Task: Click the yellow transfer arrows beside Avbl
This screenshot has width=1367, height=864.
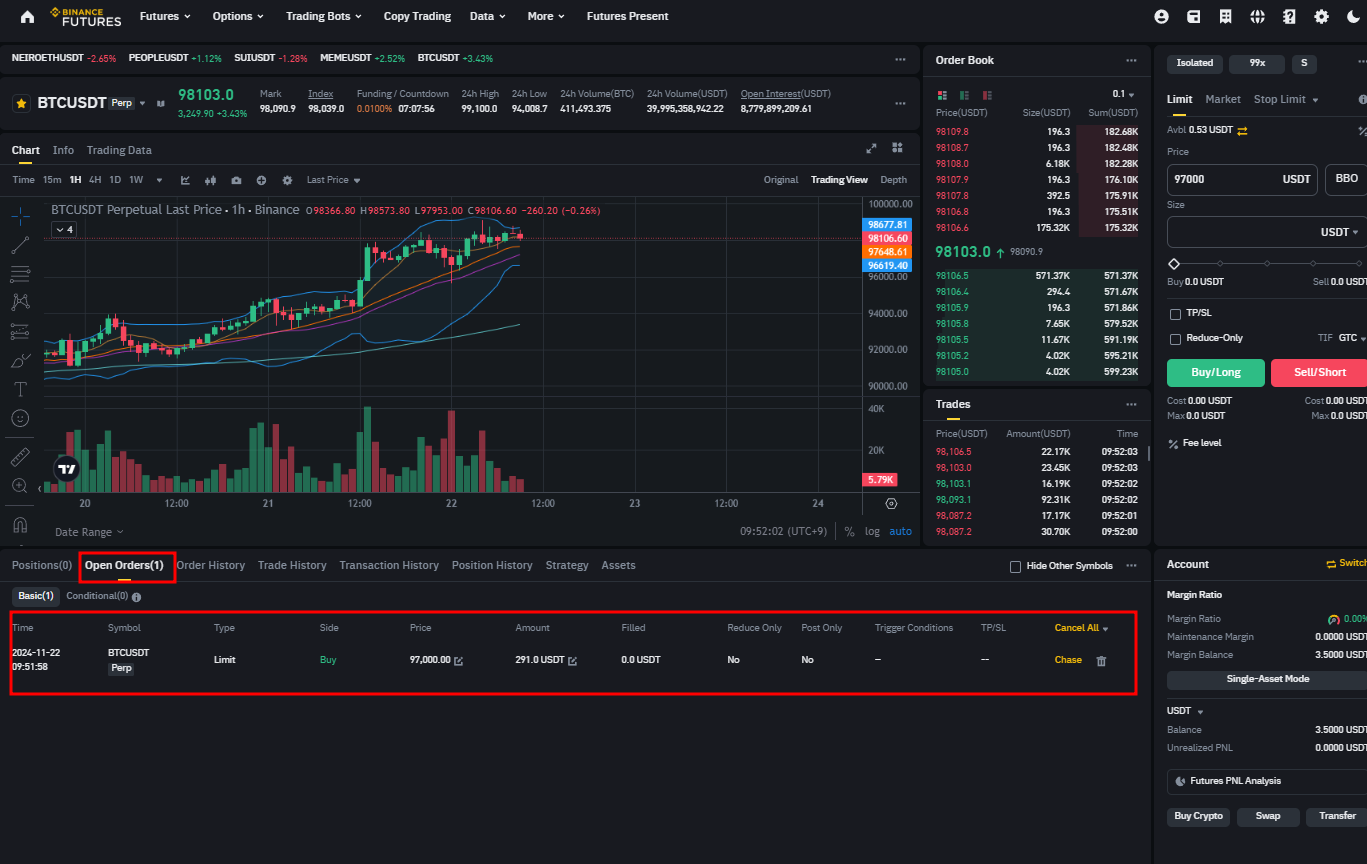Action: pyautogui.click(x=1242, y=130)
